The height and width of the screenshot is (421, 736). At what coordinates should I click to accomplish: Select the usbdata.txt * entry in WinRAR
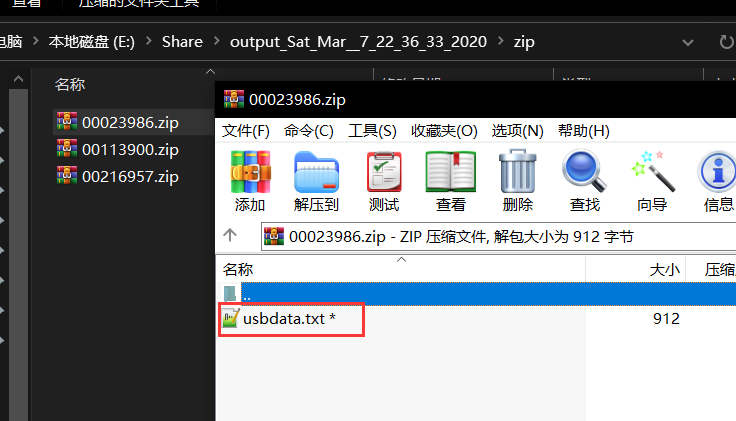[x=289, y=319]
